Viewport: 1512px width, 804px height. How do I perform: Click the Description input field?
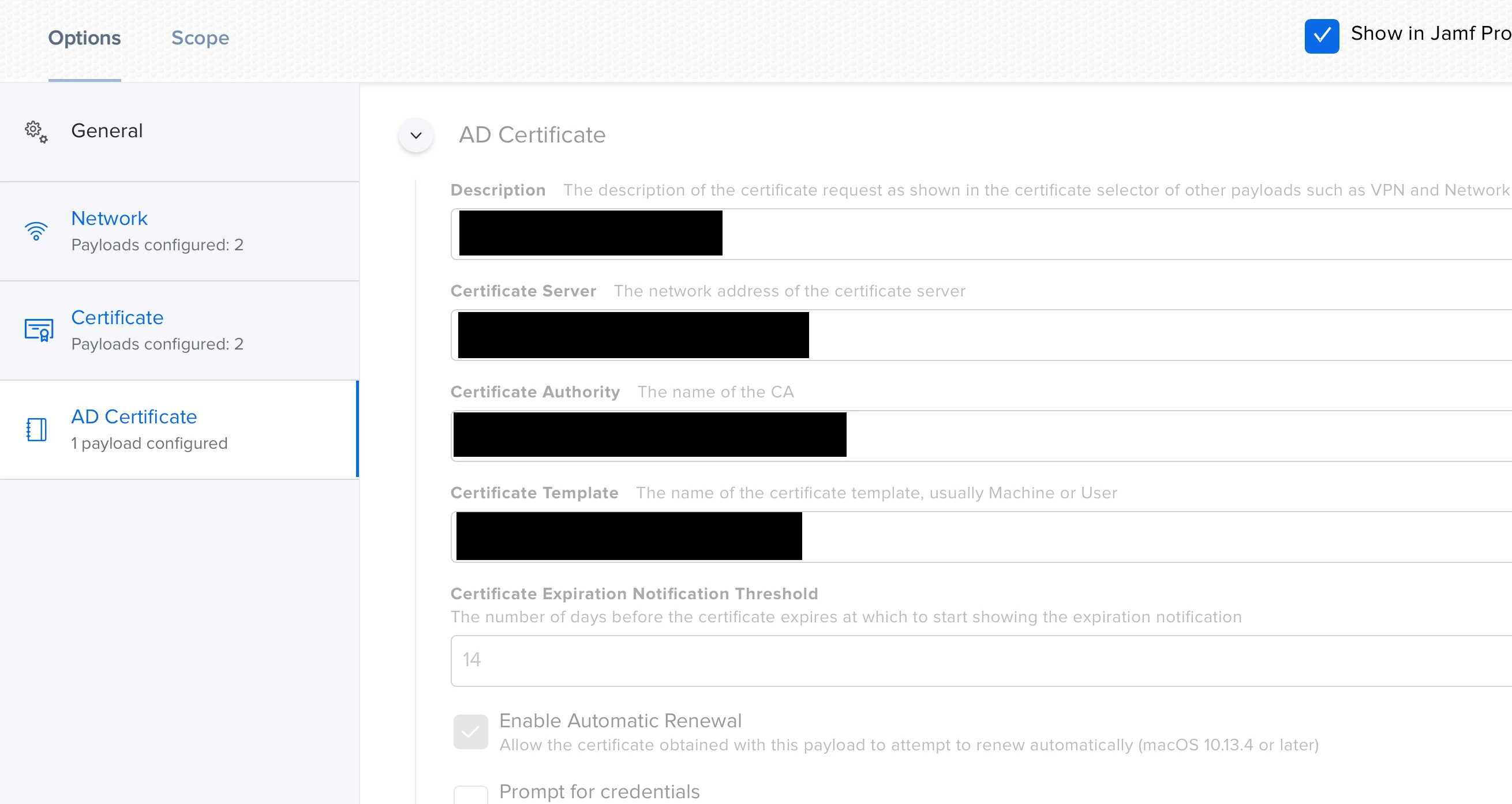[982, 234]
